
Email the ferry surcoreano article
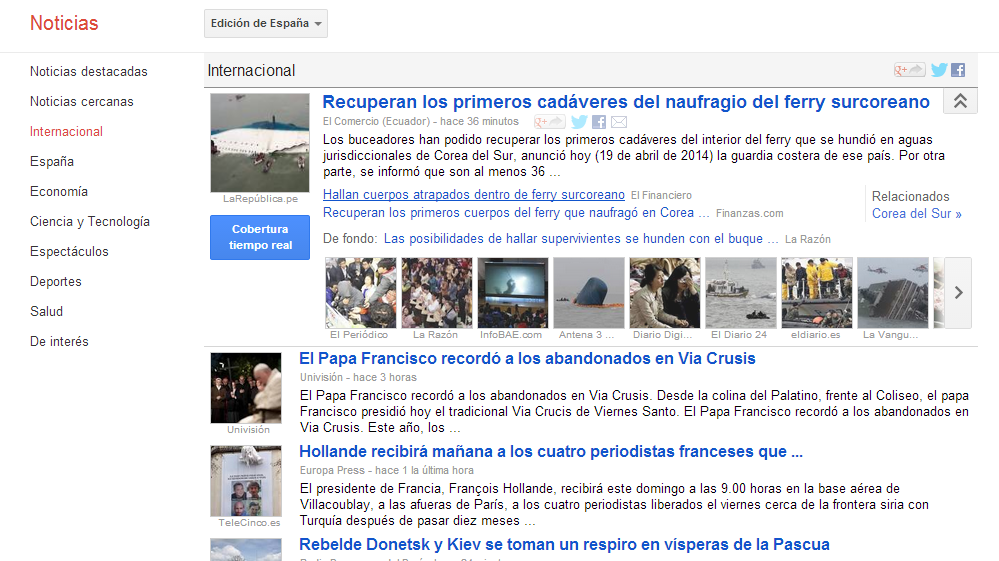pyautogui.click(x=619, y=122)
